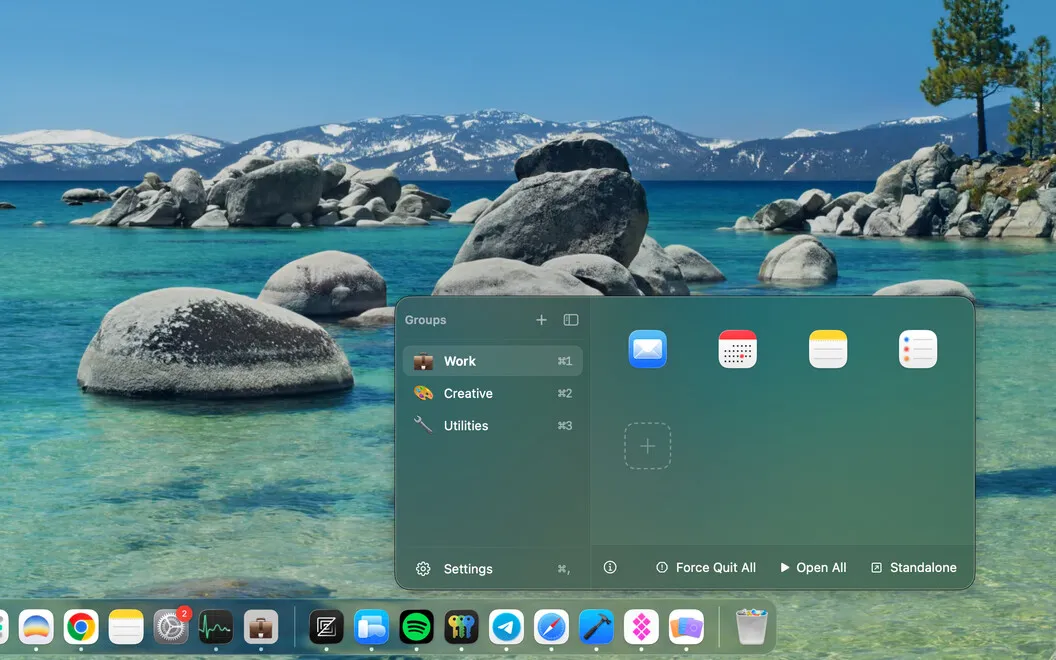The width and height of the screenshot is (1056, 660).
Task: Open Google Chrome from the Dock
Action: pyautogui.click(x=81, y=627)
